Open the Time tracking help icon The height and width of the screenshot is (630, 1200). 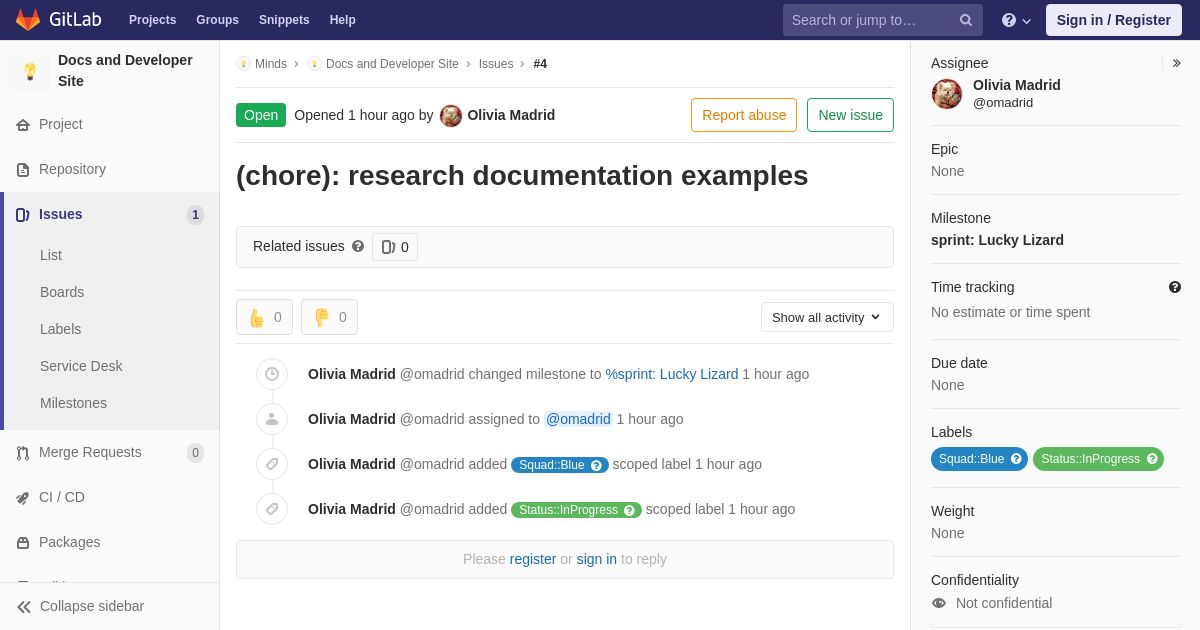[x=1175, y=287]
